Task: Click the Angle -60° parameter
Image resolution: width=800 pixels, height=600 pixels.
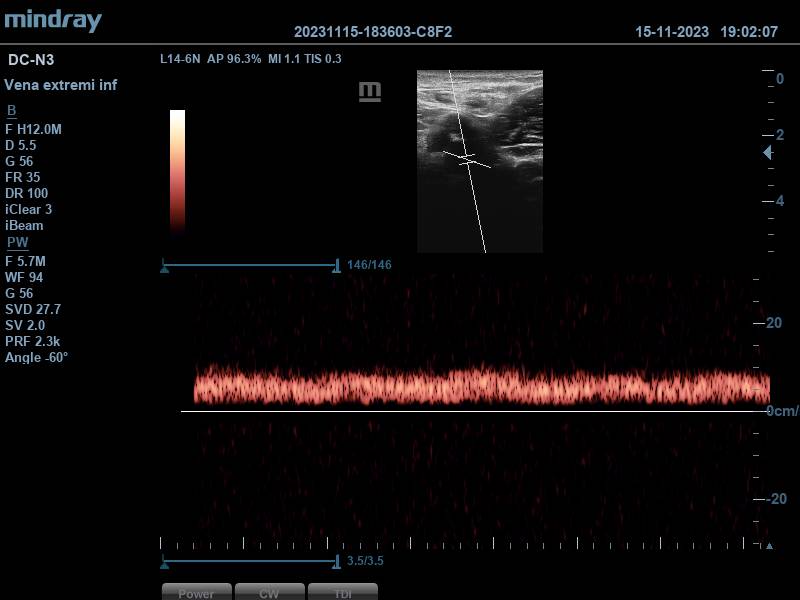Action: pos(37,357)
